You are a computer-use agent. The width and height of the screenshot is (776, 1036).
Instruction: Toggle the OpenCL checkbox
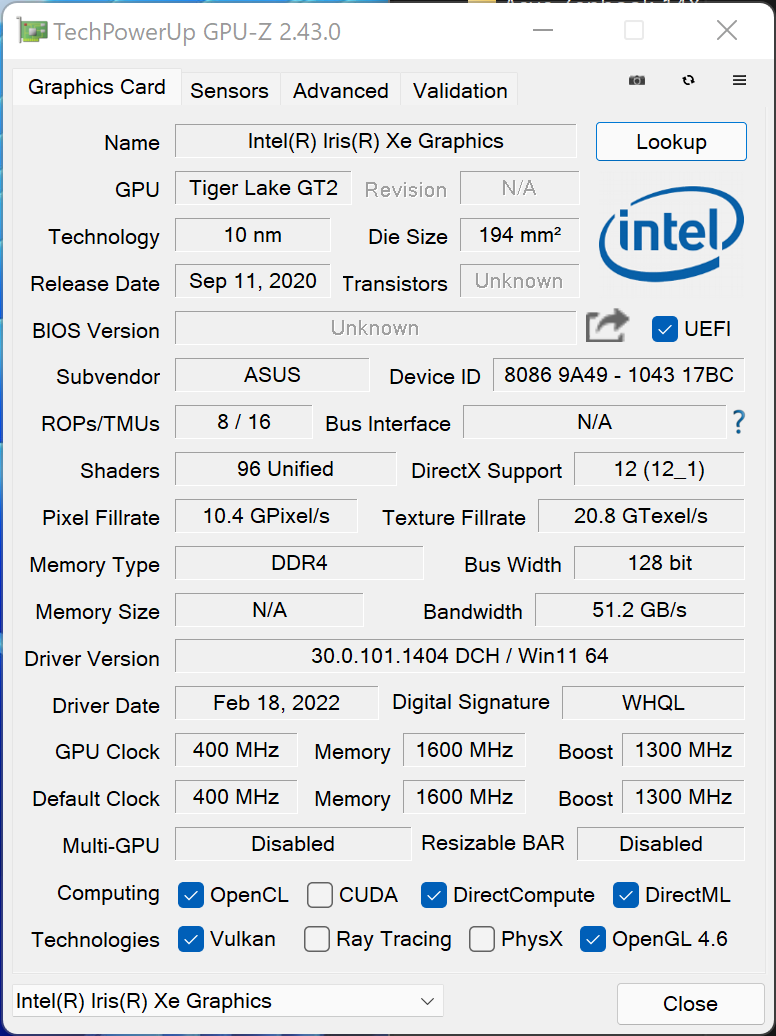tap(190, 895)
